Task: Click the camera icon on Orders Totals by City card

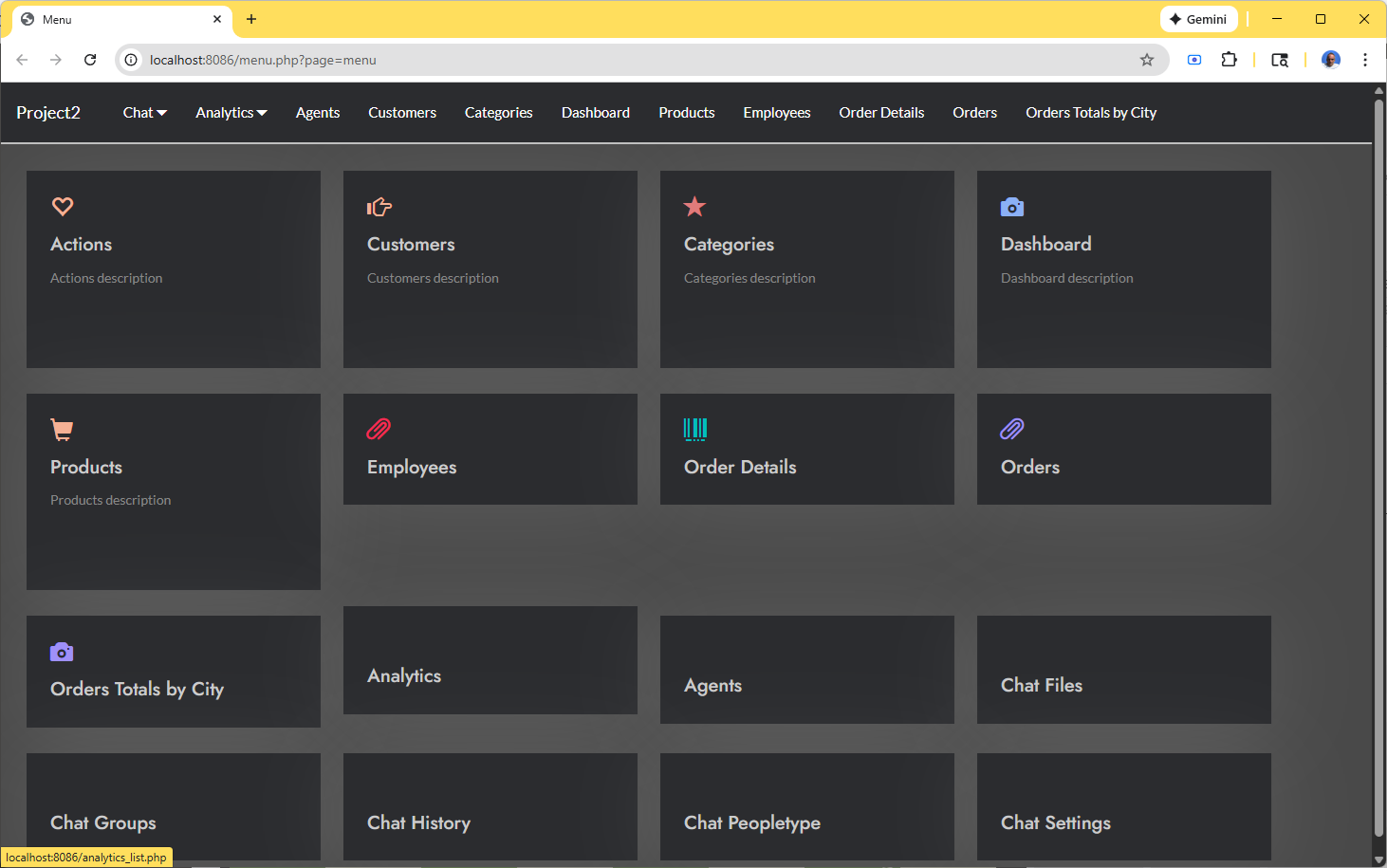Action: click(x=62, y=653)
